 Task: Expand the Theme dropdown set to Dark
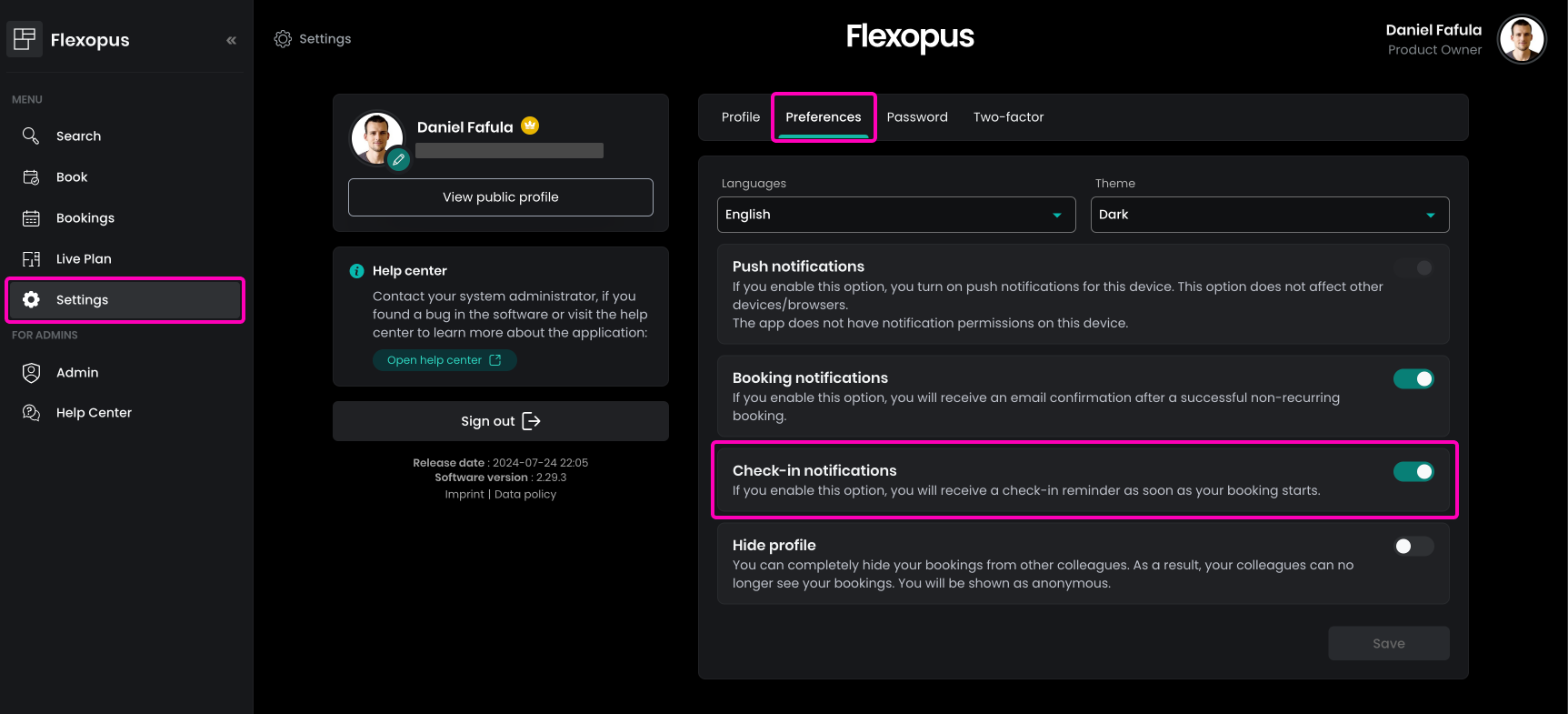point(1269,215)
